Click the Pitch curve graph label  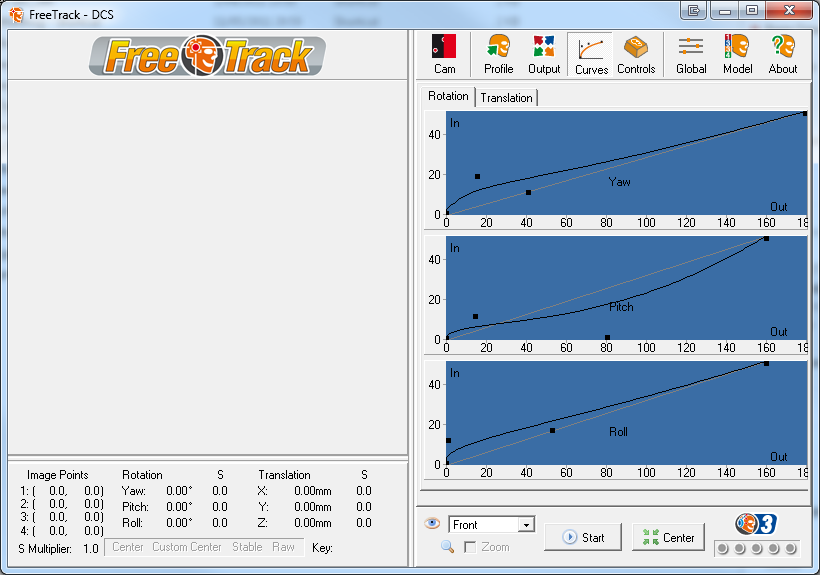pyautogui.click(x=621, y=307)
